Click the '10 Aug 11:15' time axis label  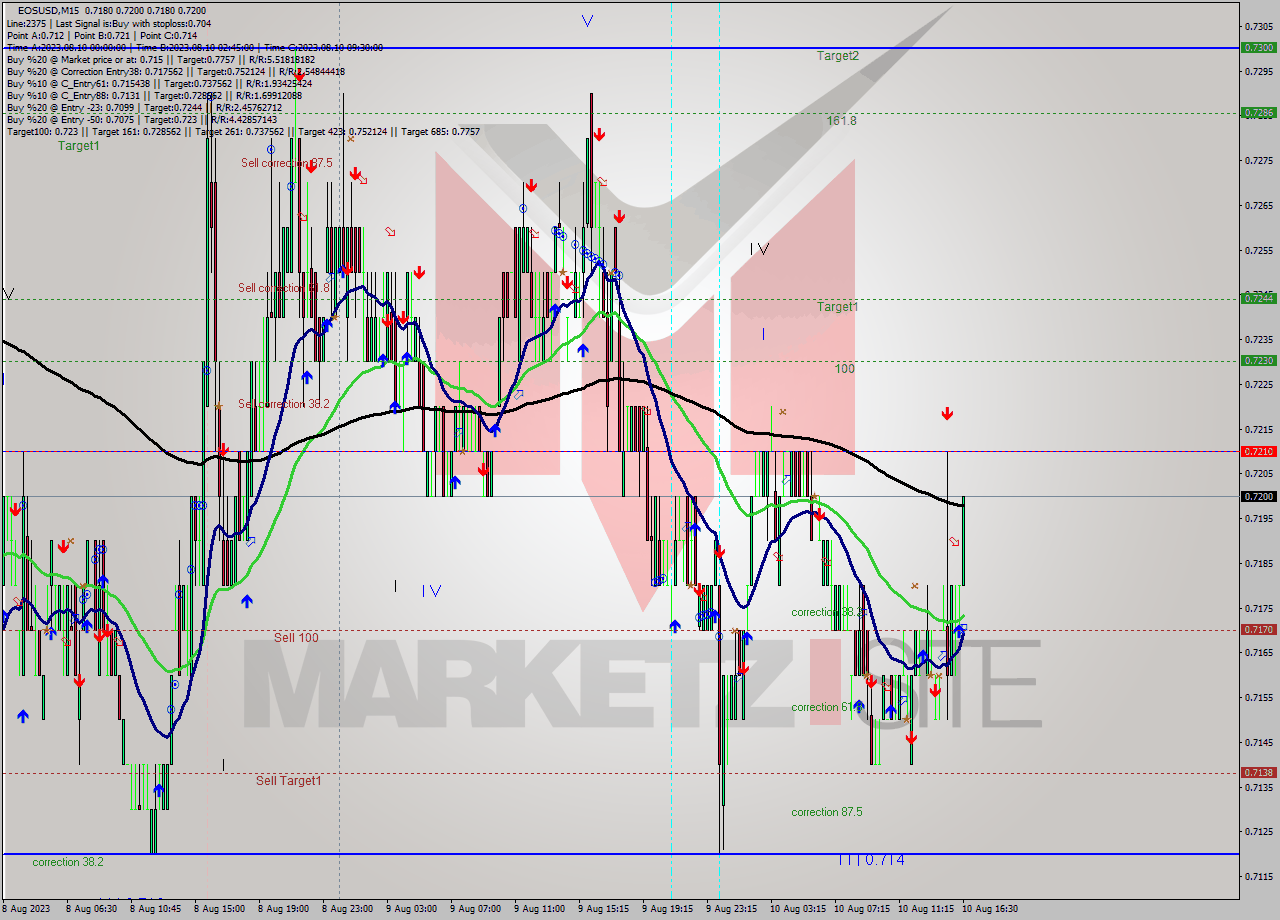pos(925,909)
